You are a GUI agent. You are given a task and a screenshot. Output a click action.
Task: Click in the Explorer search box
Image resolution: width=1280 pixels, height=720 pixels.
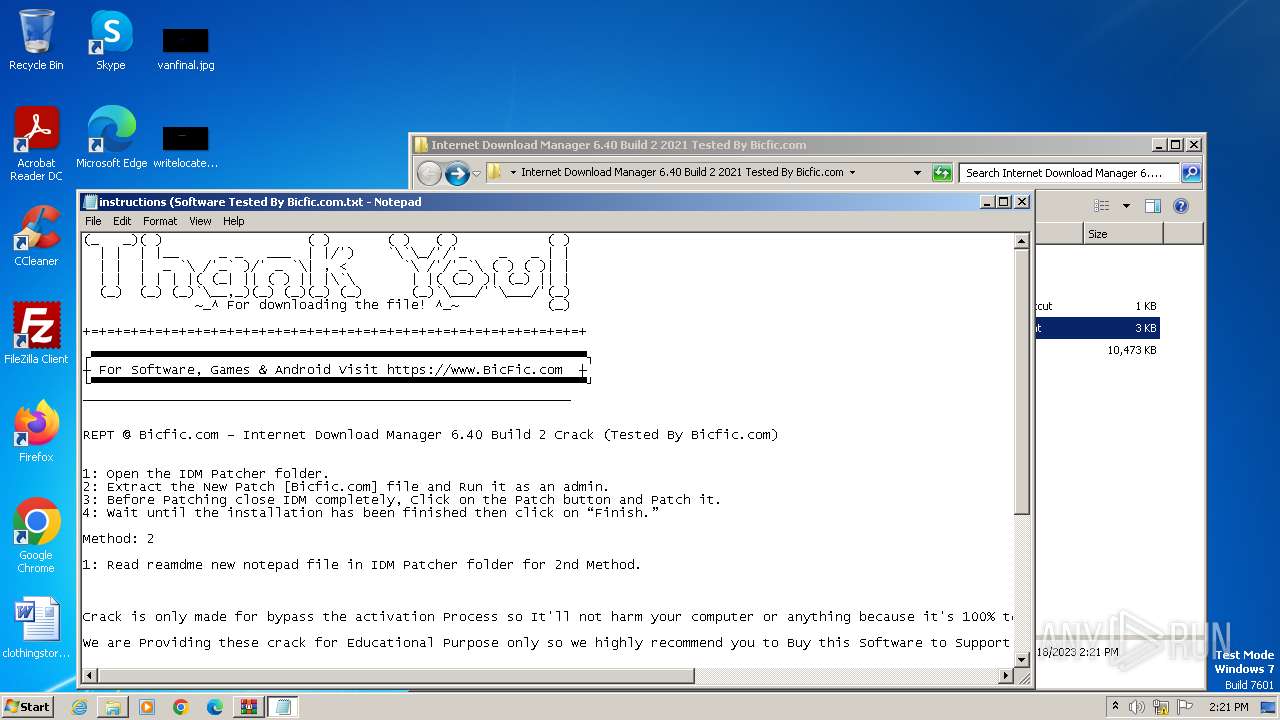coord(1068,172)
